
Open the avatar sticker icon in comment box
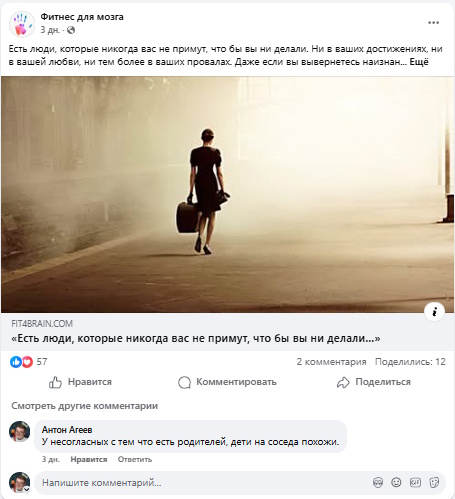click(x=378, y=482)
